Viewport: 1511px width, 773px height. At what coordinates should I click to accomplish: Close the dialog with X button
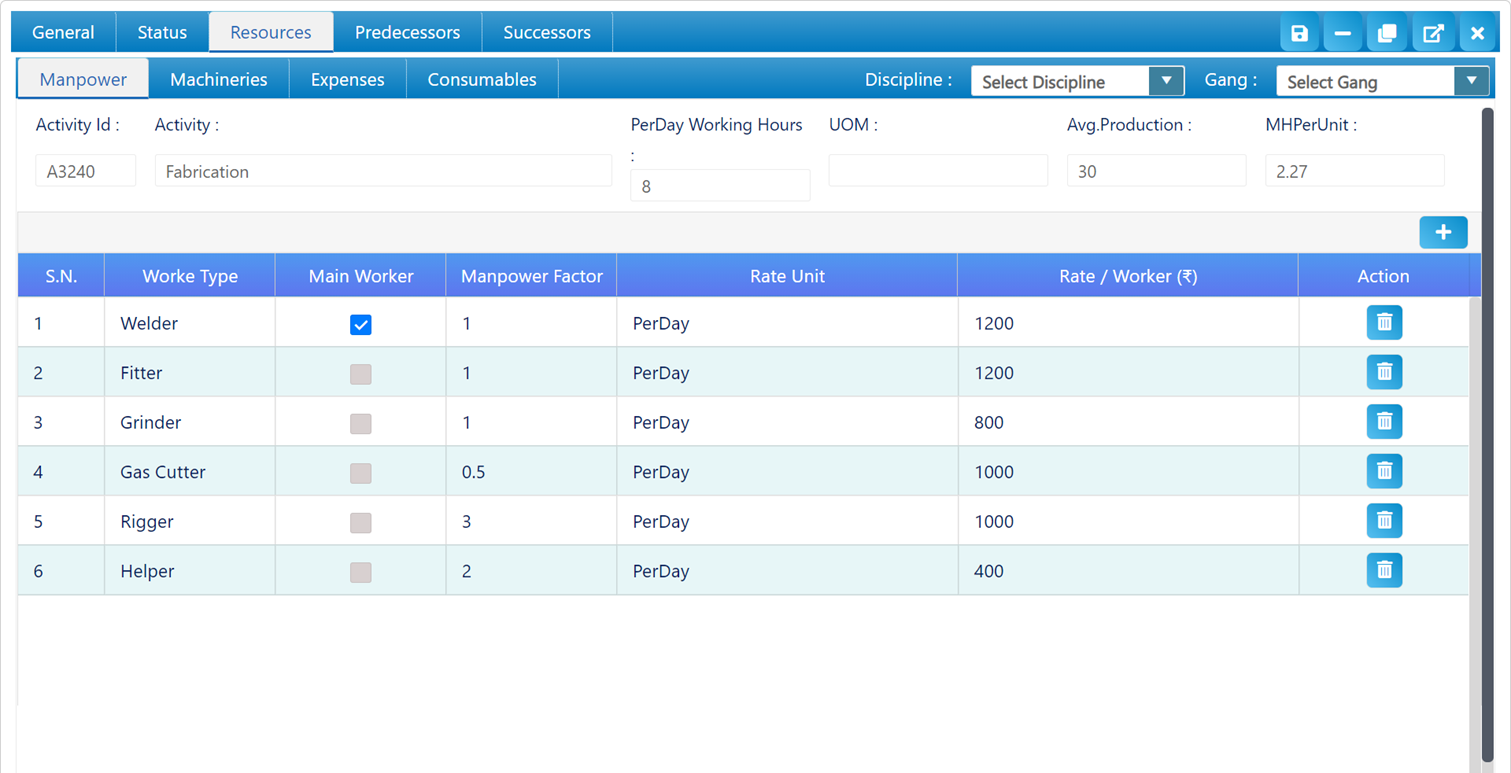1477,33
